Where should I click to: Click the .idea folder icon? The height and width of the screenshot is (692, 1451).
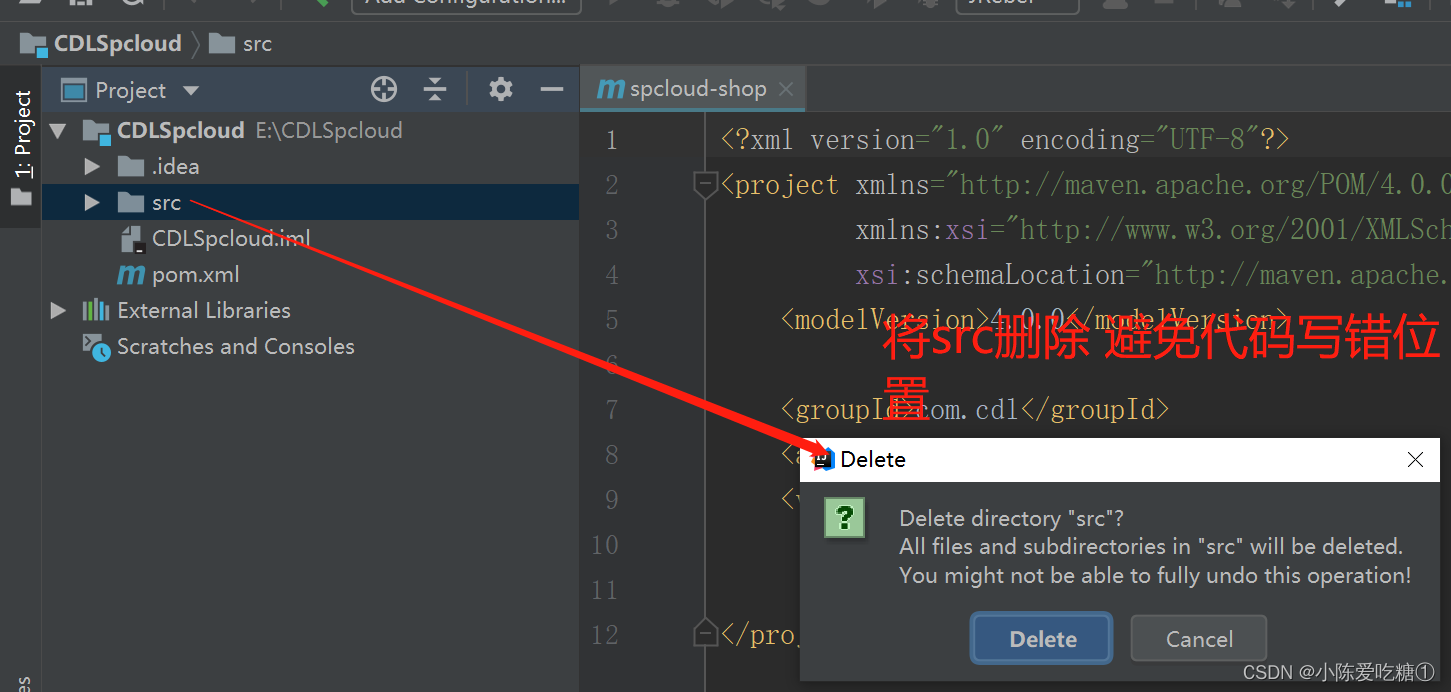pos(131,167)
